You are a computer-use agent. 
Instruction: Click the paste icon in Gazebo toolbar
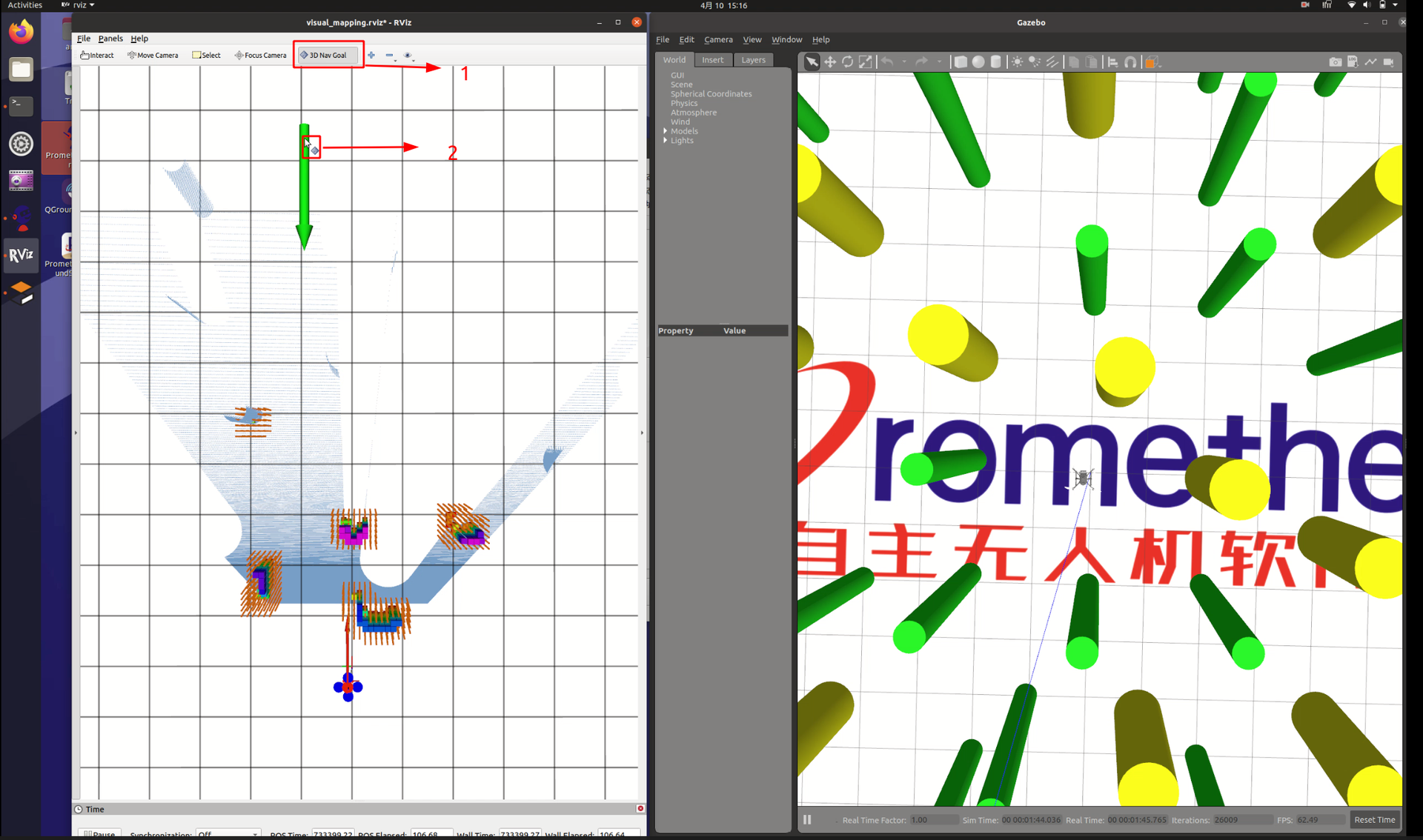(x=1092, y=62)
